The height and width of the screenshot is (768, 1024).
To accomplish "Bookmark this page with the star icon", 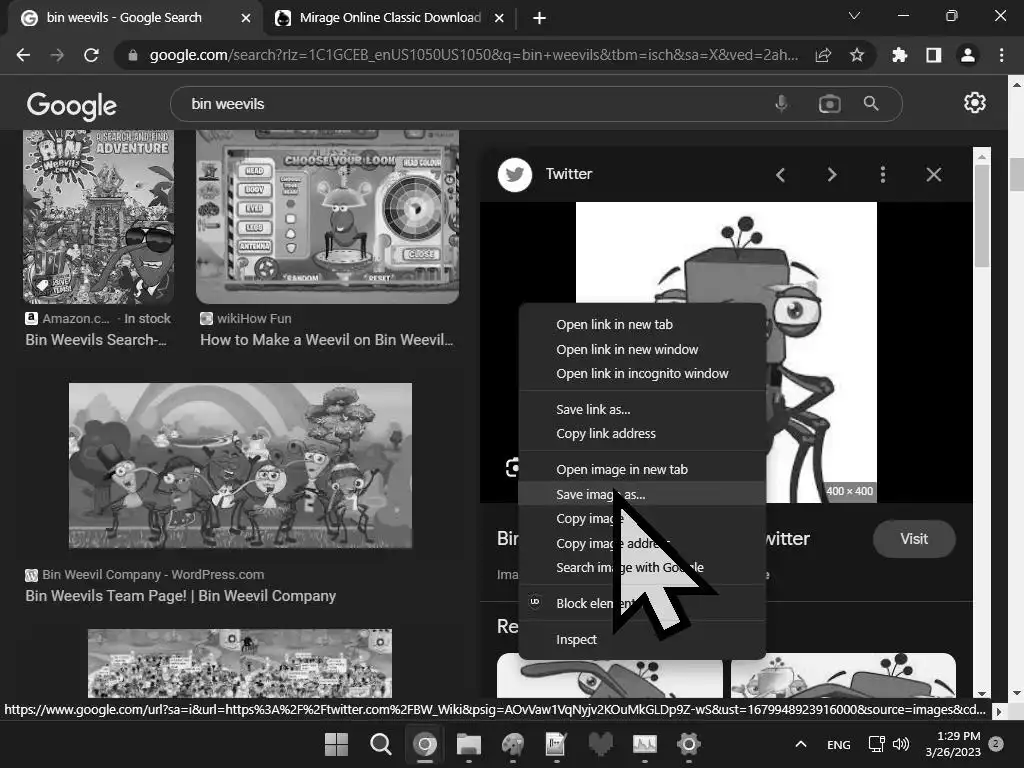I will [x=857, y=56].
